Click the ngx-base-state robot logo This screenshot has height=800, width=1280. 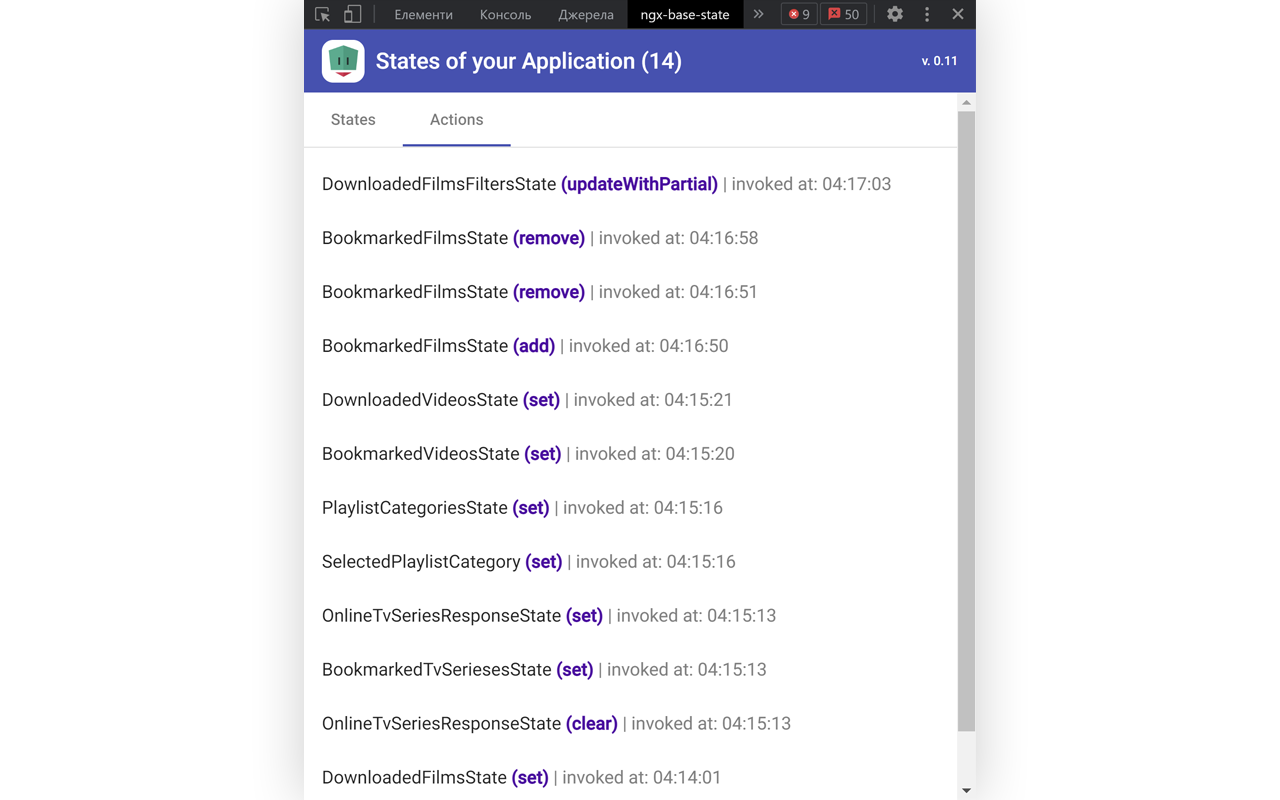343,61
